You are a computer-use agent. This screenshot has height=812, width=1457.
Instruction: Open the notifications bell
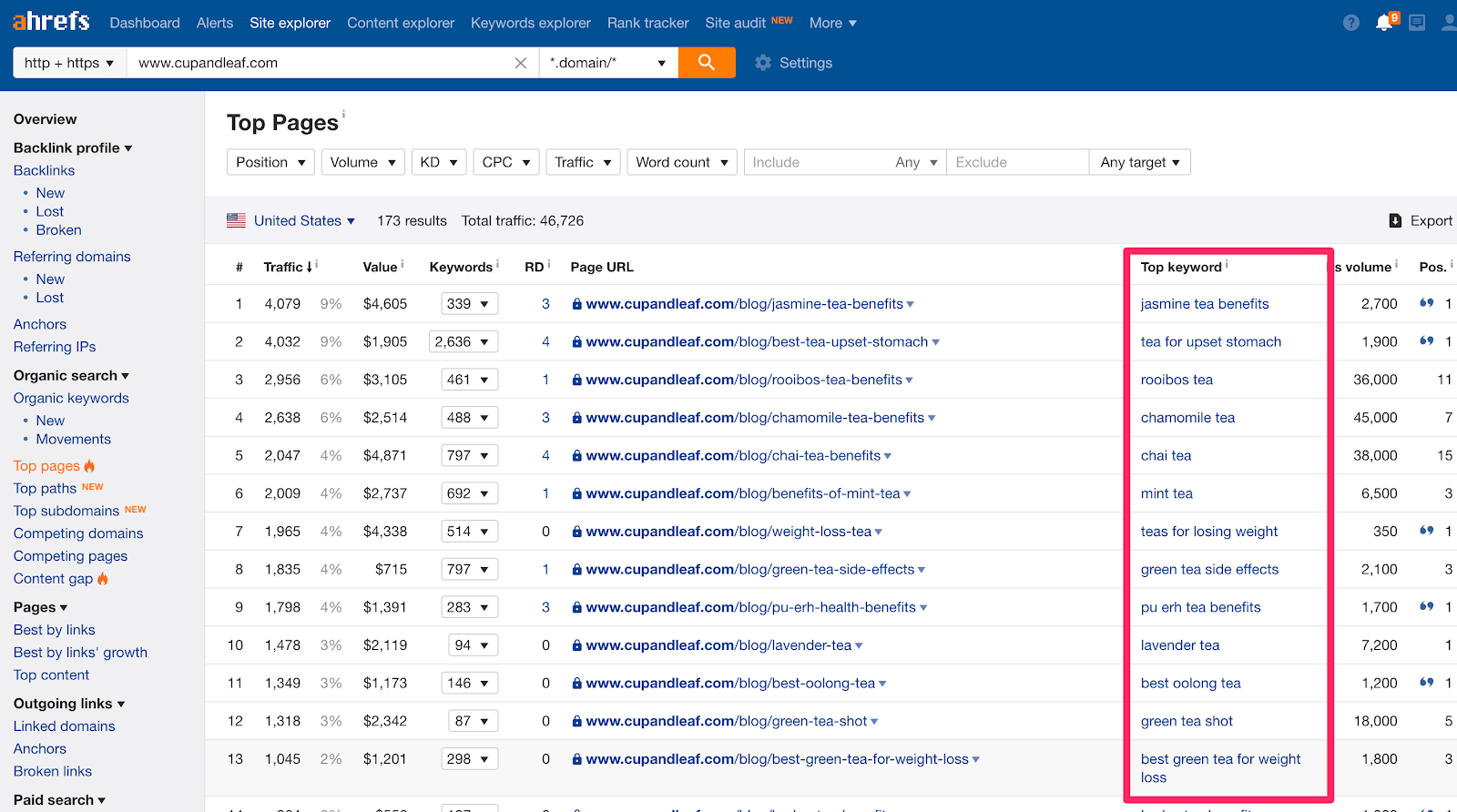pos(1384,23)
